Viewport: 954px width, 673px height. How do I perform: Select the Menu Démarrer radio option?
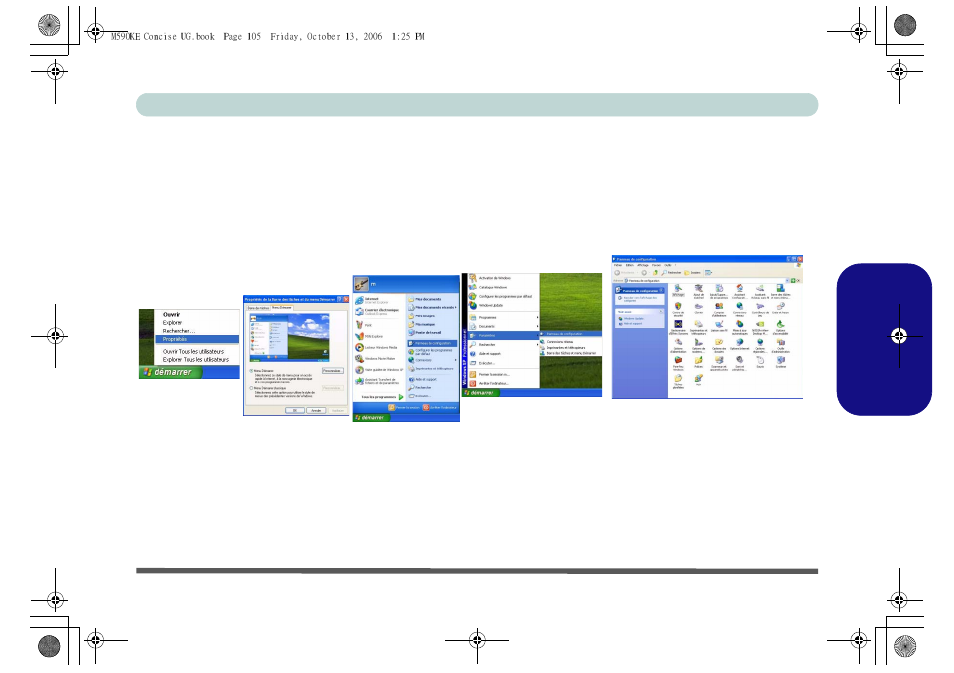pos(249,369)
